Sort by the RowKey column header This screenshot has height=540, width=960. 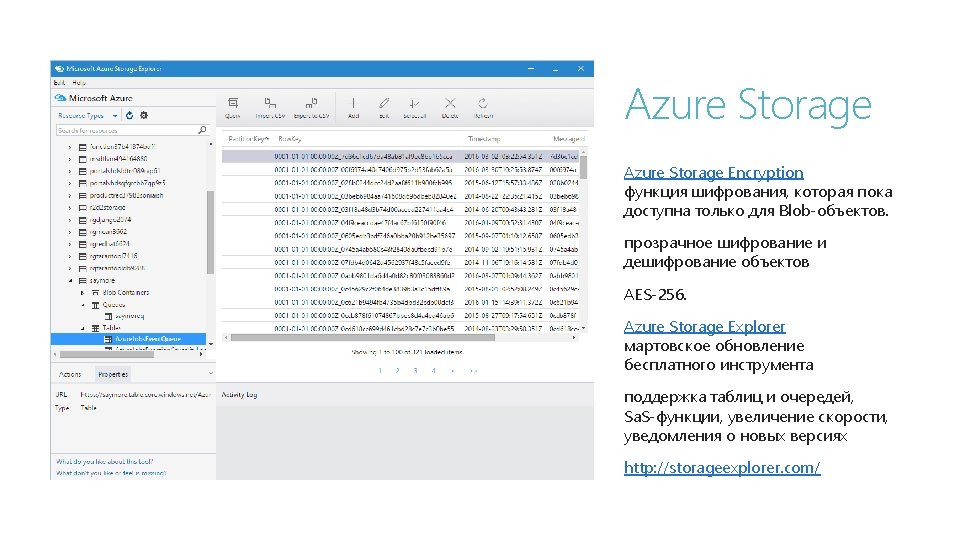pyautogui.click(x=289, y=139)
